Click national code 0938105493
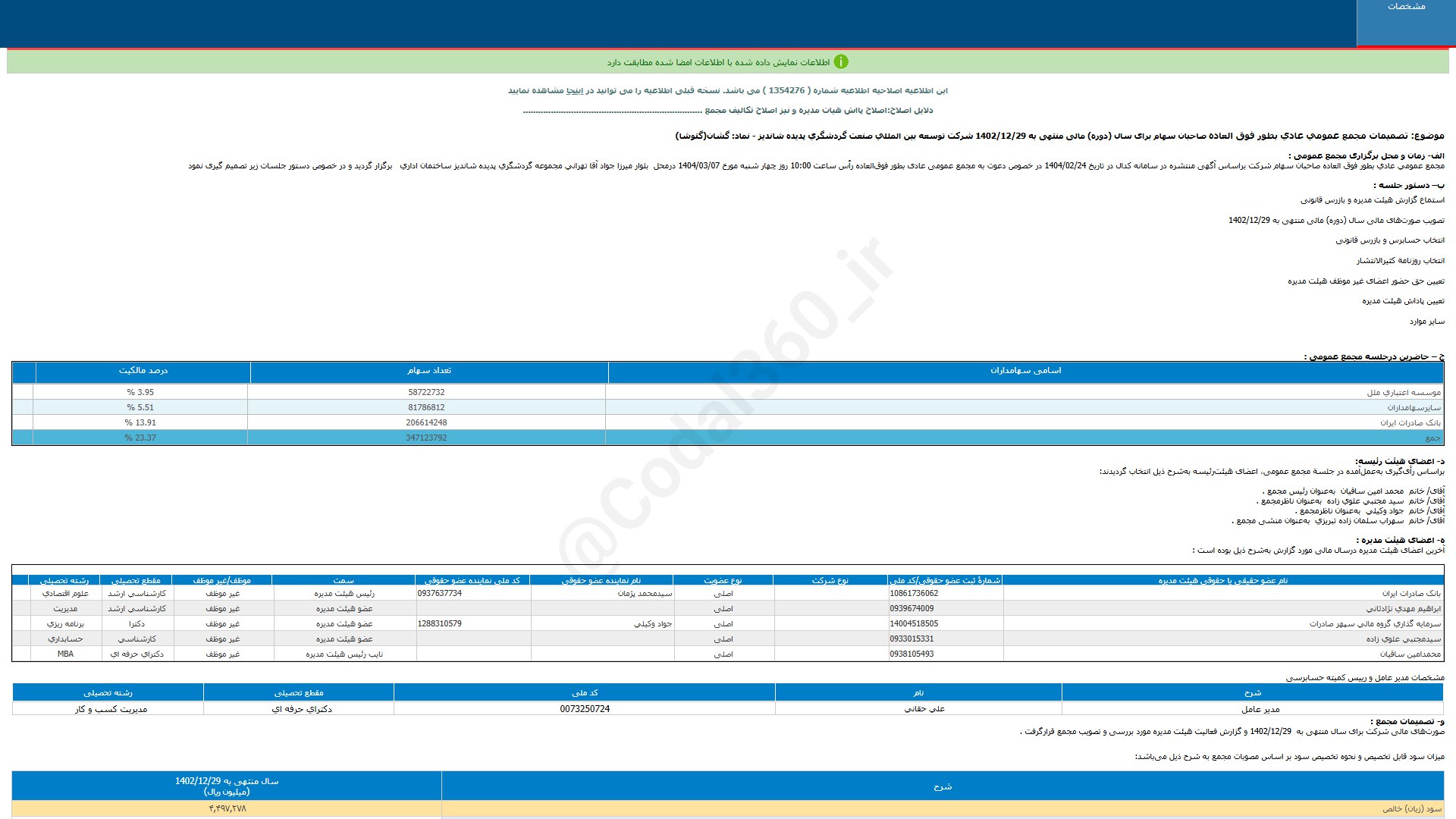The height and width of the screenshot is (819, 1456). 912,654
